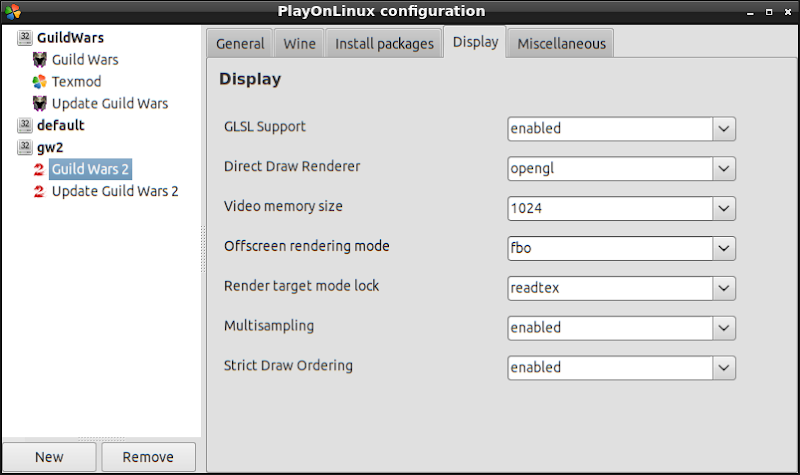Click the 'opengl' renderer value field

[x=610, y=168]
